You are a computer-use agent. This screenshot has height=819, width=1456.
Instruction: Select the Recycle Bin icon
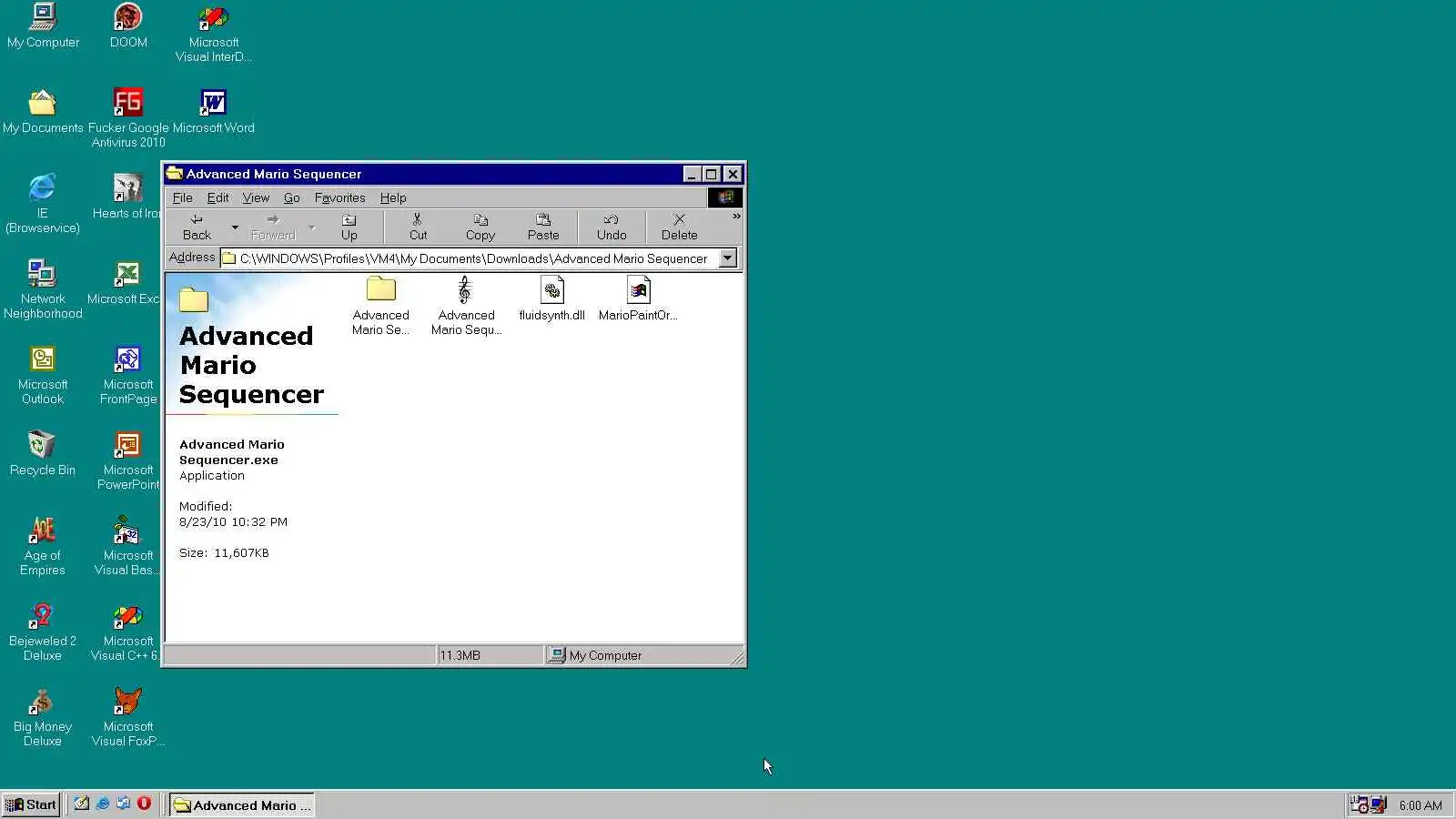coord(43,453)
